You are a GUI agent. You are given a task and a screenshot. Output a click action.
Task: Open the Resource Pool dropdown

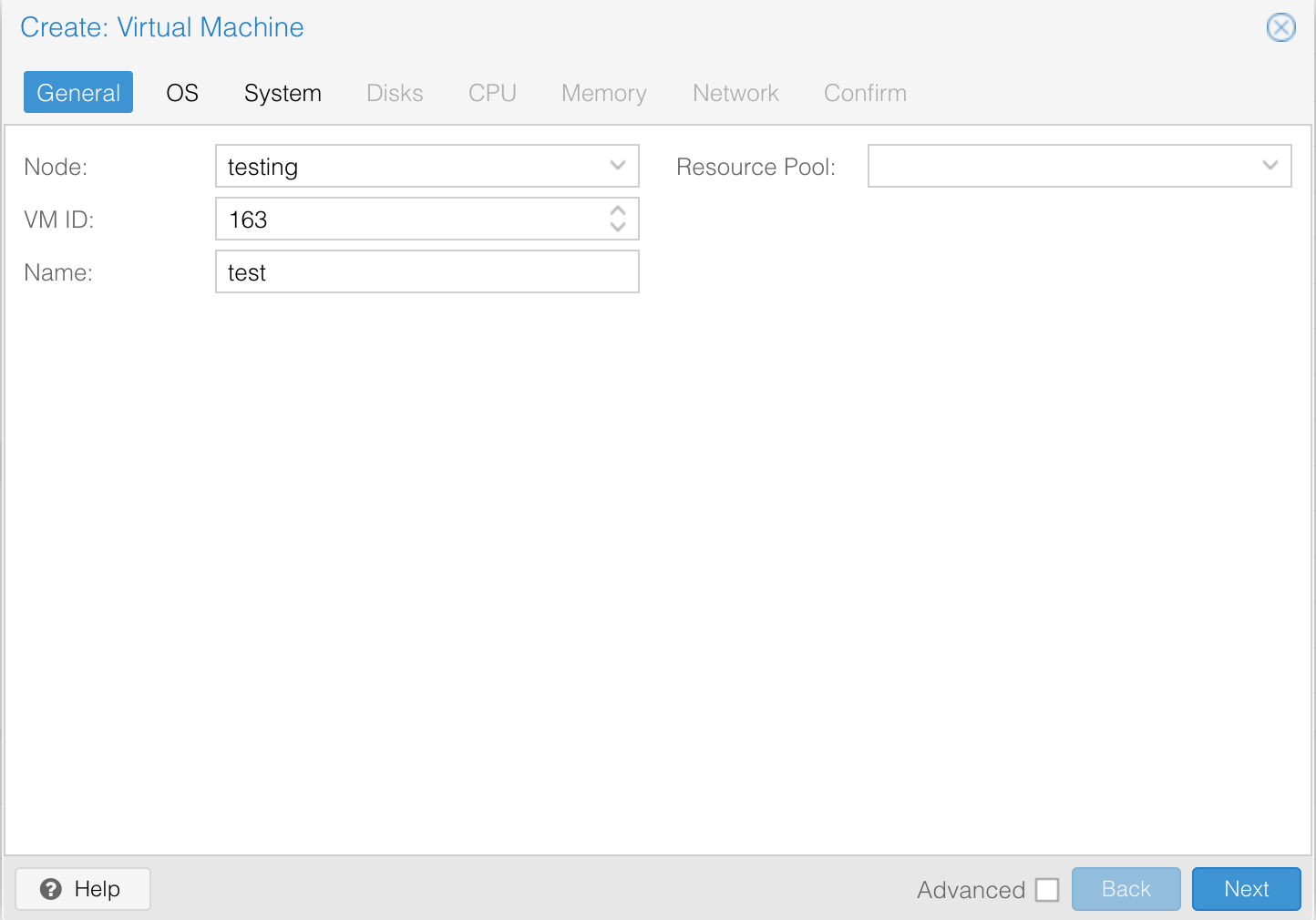[1270, 166]
